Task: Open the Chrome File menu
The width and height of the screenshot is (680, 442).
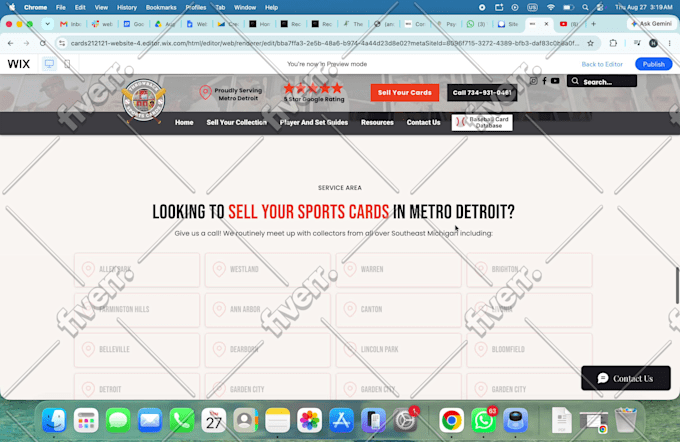Action: 61,7
